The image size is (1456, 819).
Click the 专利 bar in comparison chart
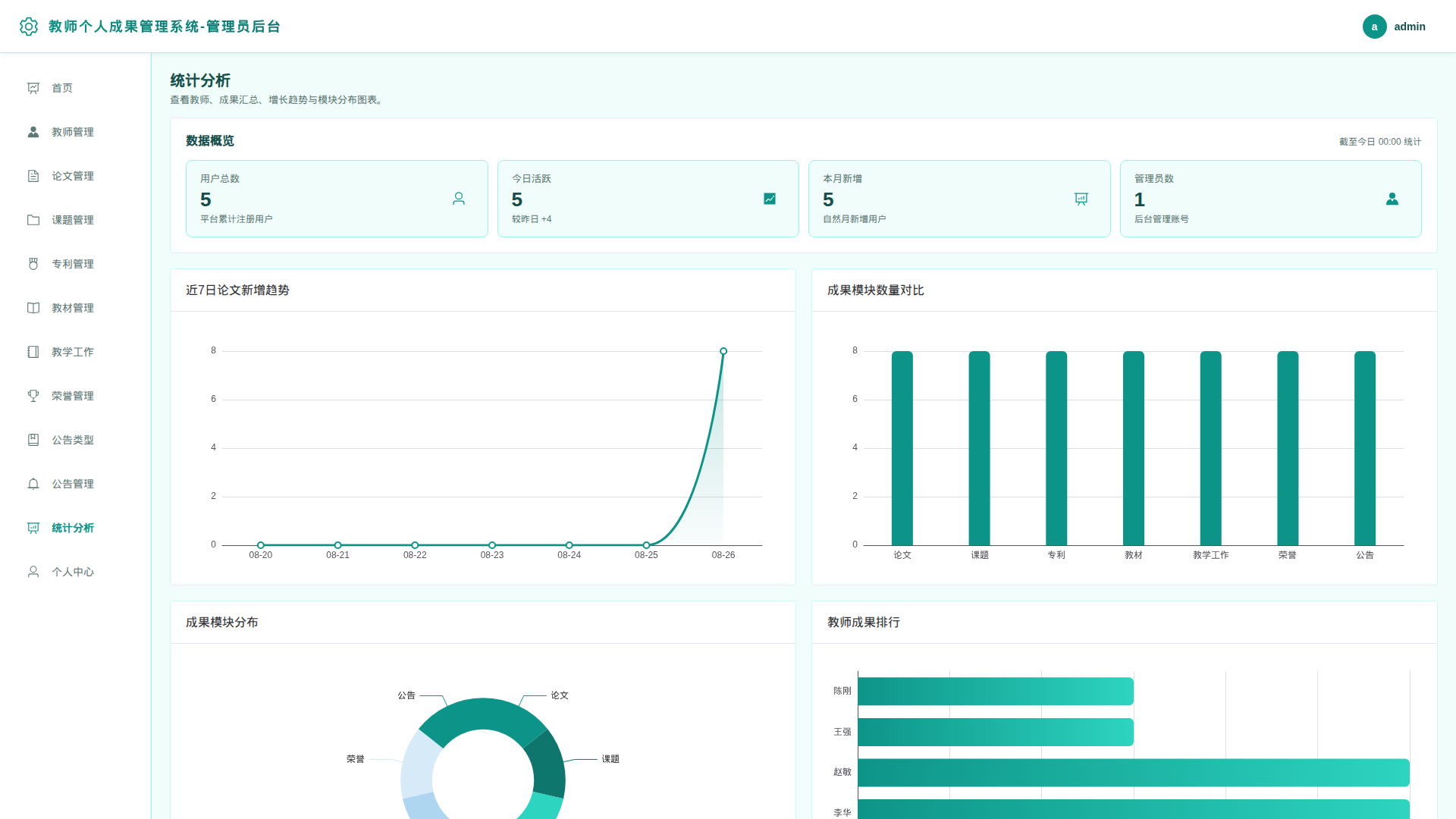pos(1056,448)
